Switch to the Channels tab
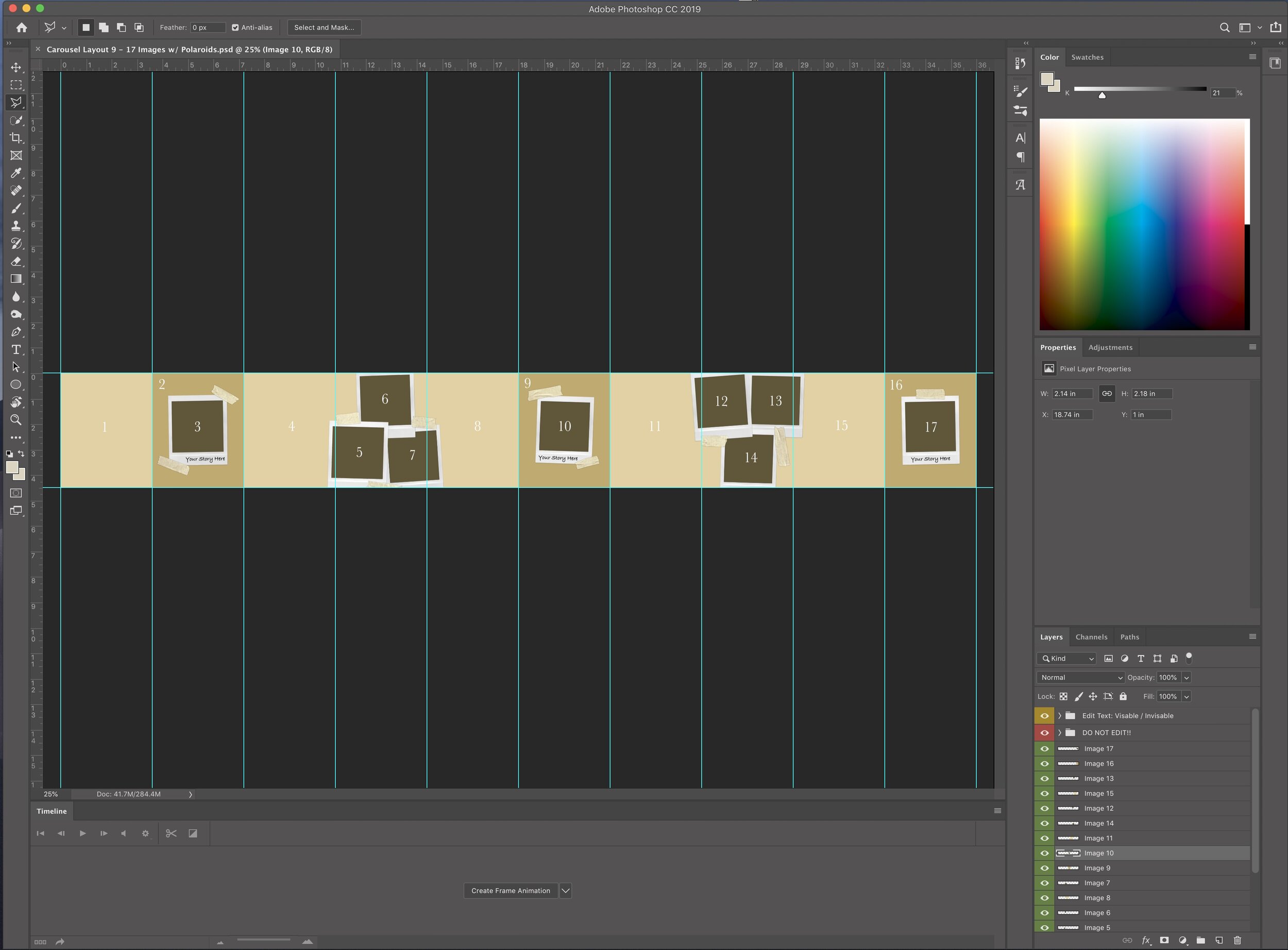 coord(1091,637)
